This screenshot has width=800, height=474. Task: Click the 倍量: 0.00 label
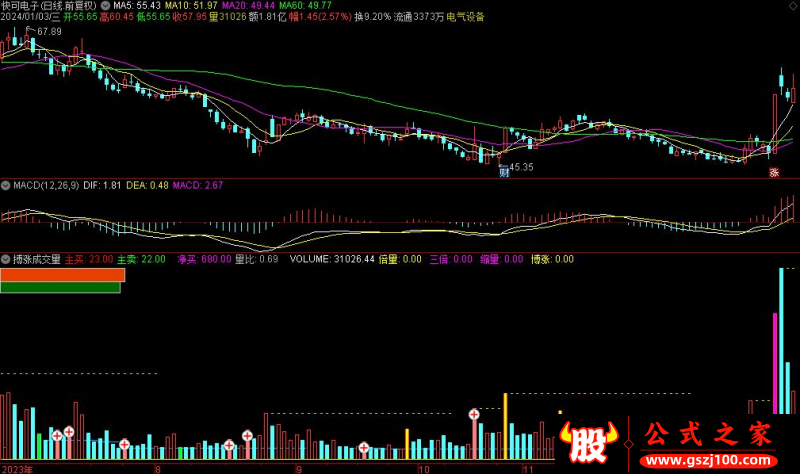tap(400, 259)
